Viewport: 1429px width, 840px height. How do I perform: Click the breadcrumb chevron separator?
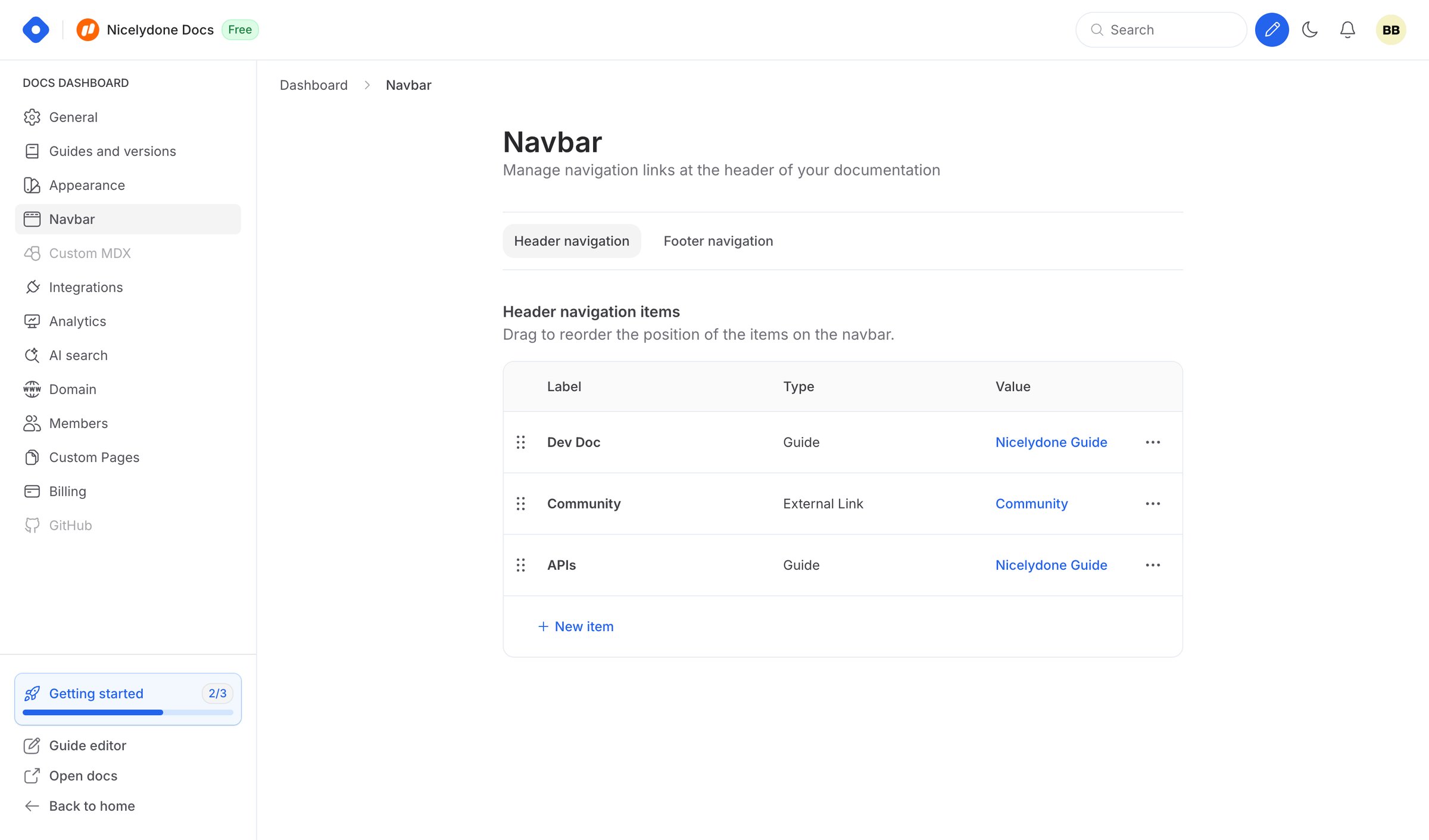point(367,85)
